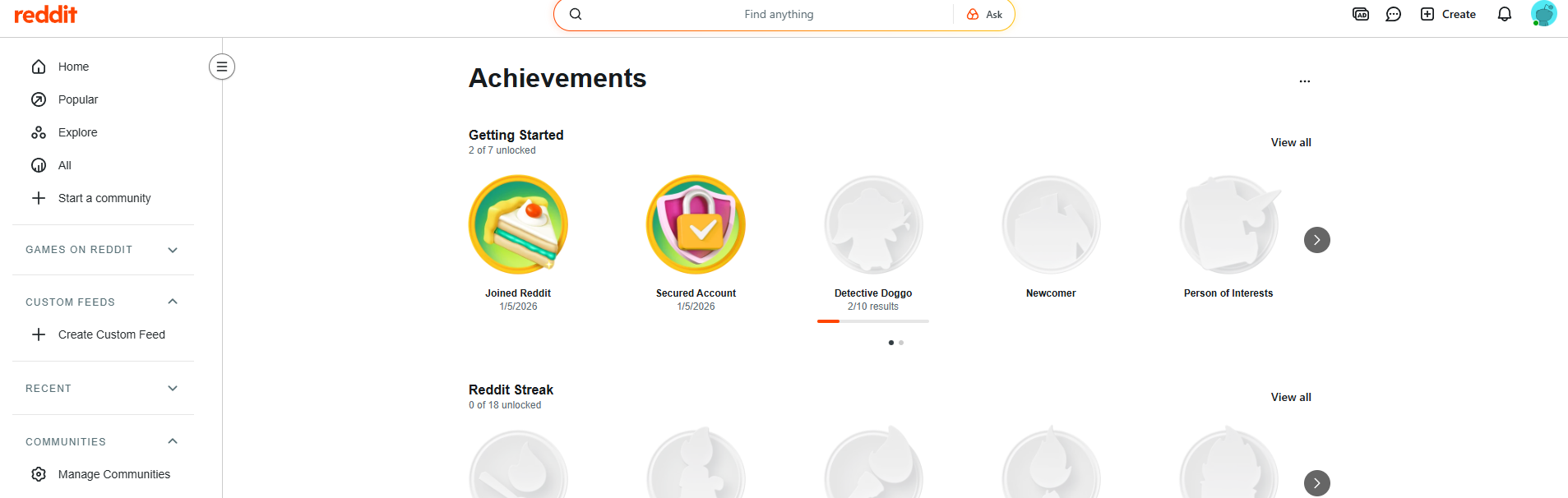Open the Secured Account badge
1568x498 pixels.
coord(696,224)
